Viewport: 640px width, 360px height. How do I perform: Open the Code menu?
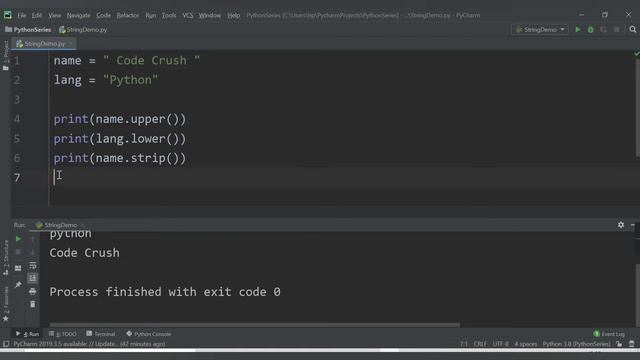click(x=103, y=15)
